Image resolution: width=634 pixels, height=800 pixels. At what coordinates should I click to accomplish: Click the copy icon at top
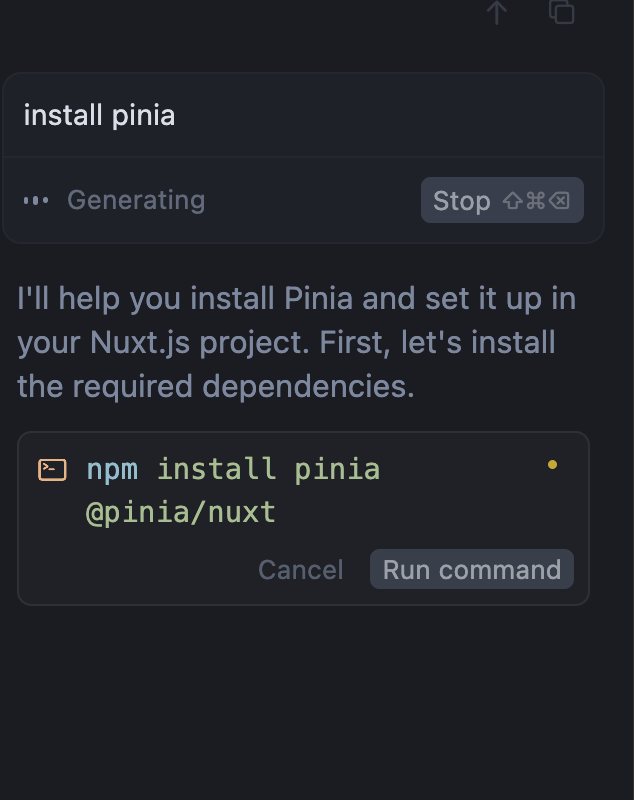tap(562, 12)
